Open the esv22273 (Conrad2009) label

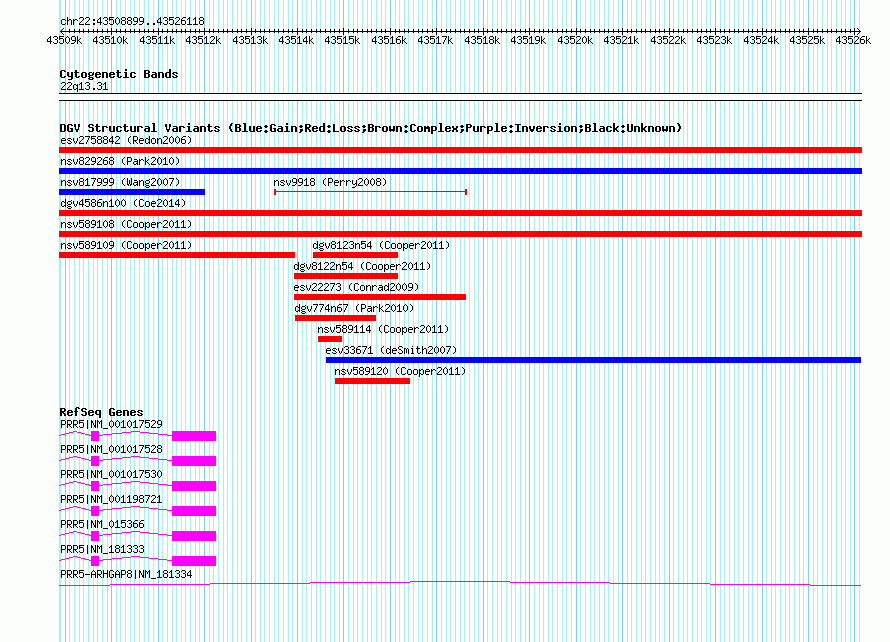(x=356, y=287)
